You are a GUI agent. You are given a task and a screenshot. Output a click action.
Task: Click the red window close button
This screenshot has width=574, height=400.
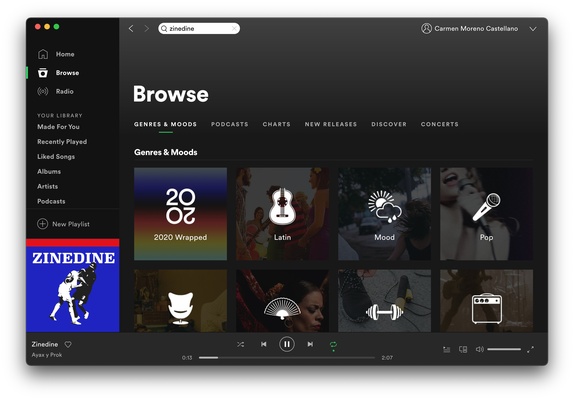[37, 27]
